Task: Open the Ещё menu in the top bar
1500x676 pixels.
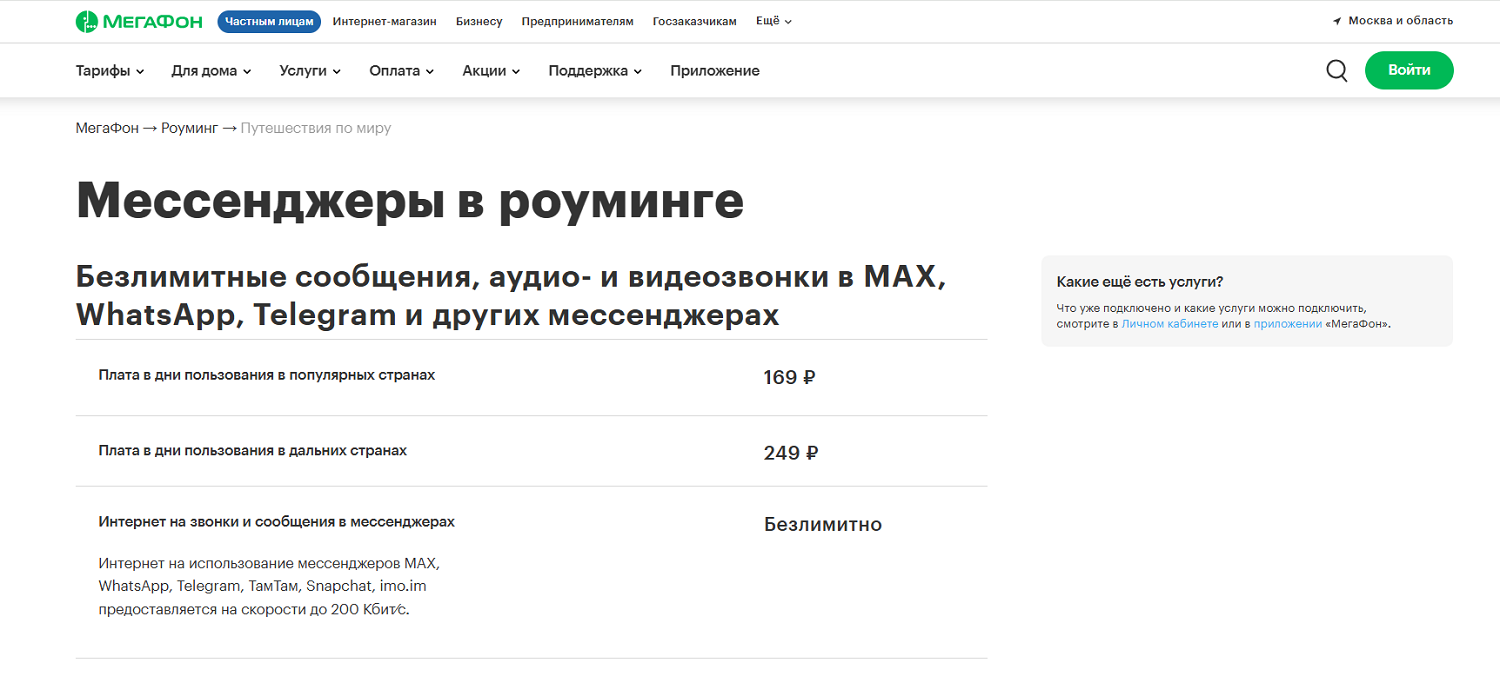Action: tap(771, 20)
